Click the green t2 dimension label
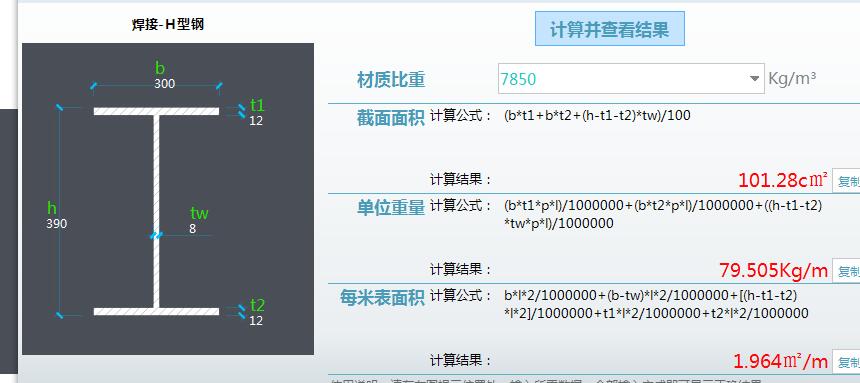Viewport: 860px width, 383px height. click(258, 305)
